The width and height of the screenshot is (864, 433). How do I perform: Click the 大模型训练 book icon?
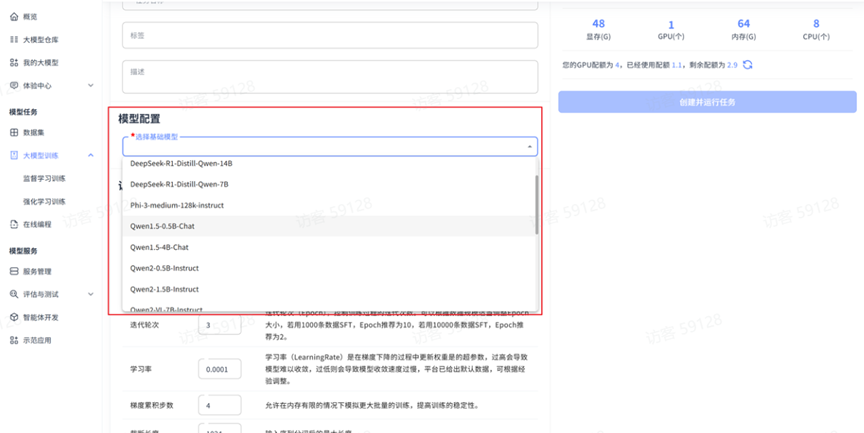tap(14, 156)
